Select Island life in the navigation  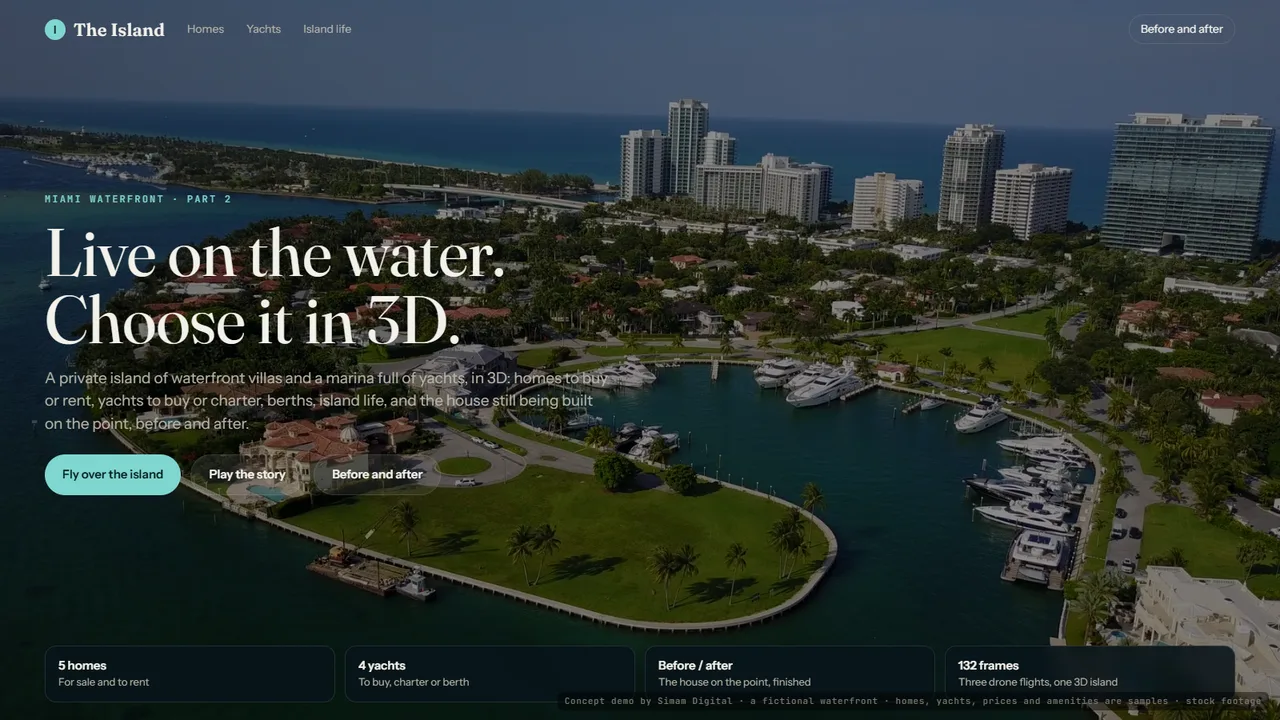click(327, 29)
